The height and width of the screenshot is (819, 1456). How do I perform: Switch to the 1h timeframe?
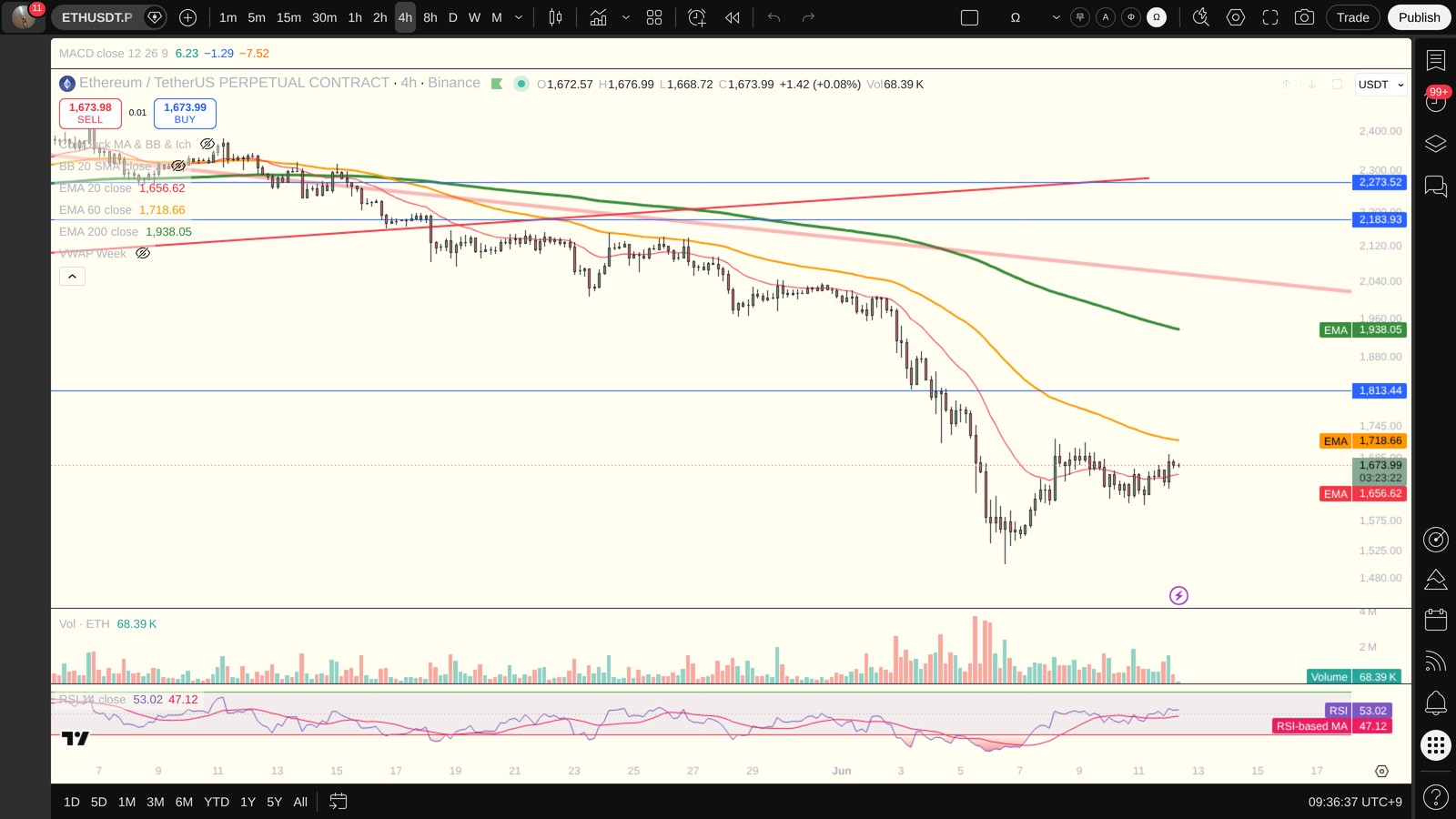[x=355, y=17]
